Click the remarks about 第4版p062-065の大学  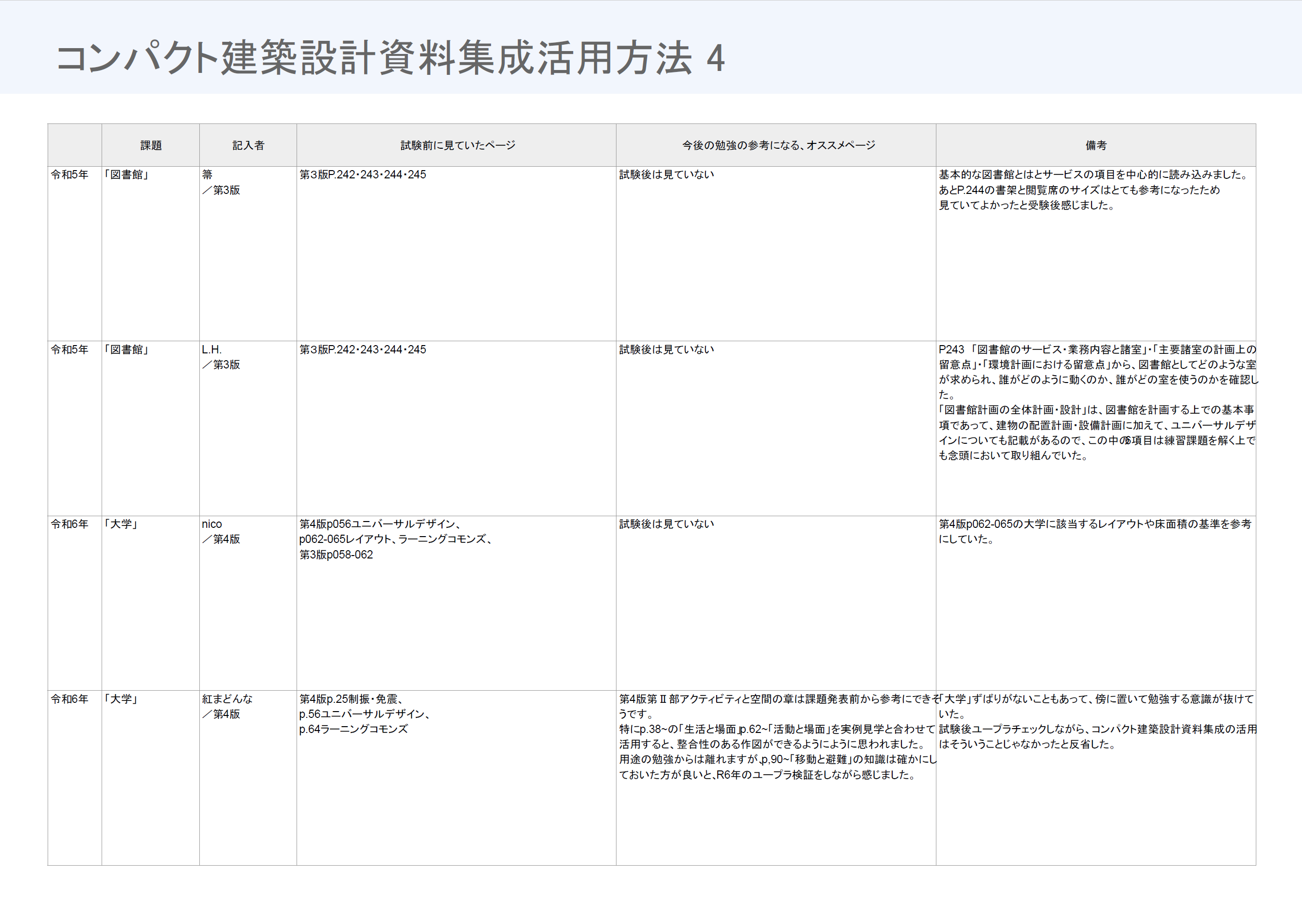pos(1094,531)
